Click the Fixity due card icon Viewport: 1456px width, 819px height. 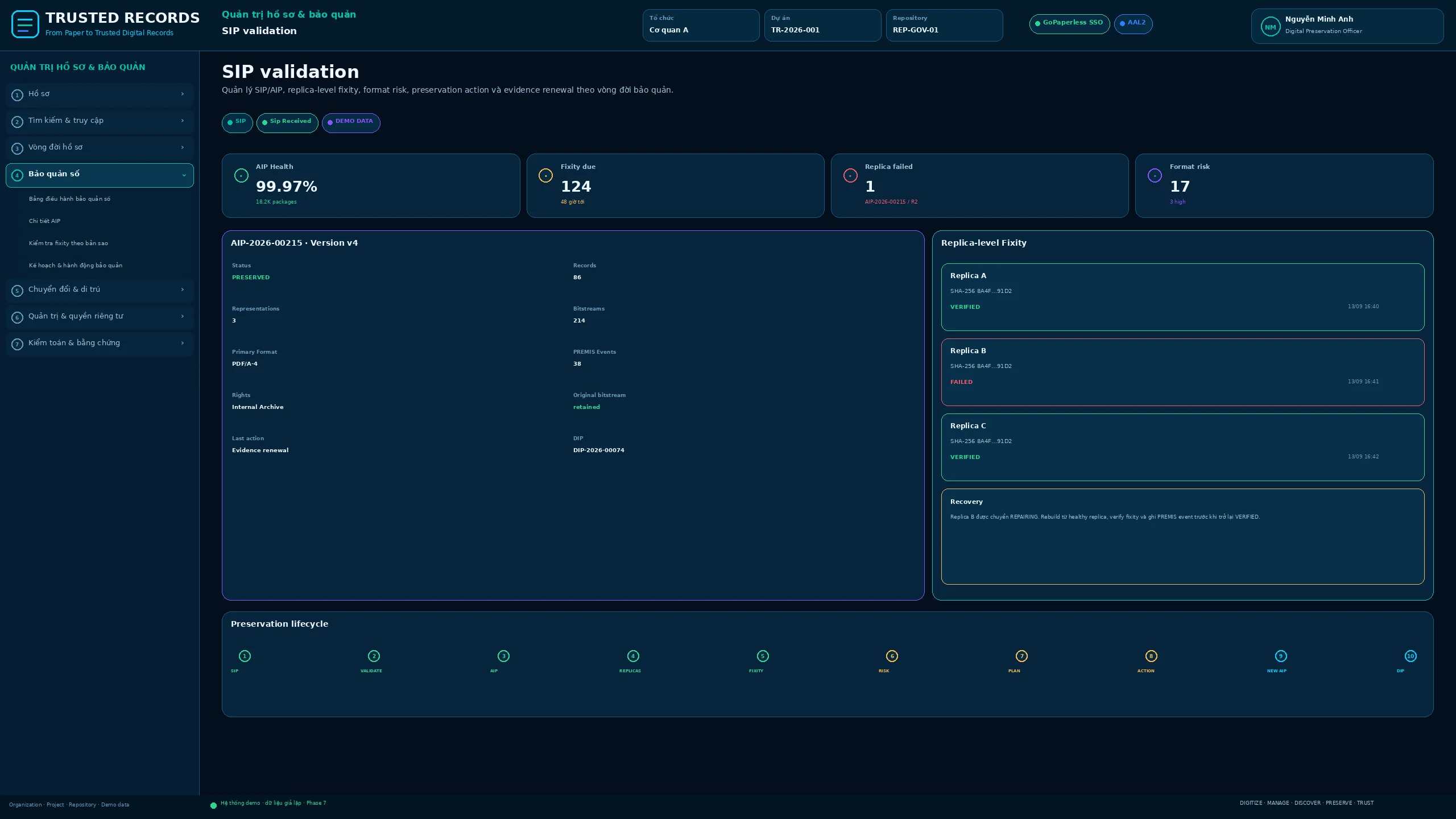545,176
